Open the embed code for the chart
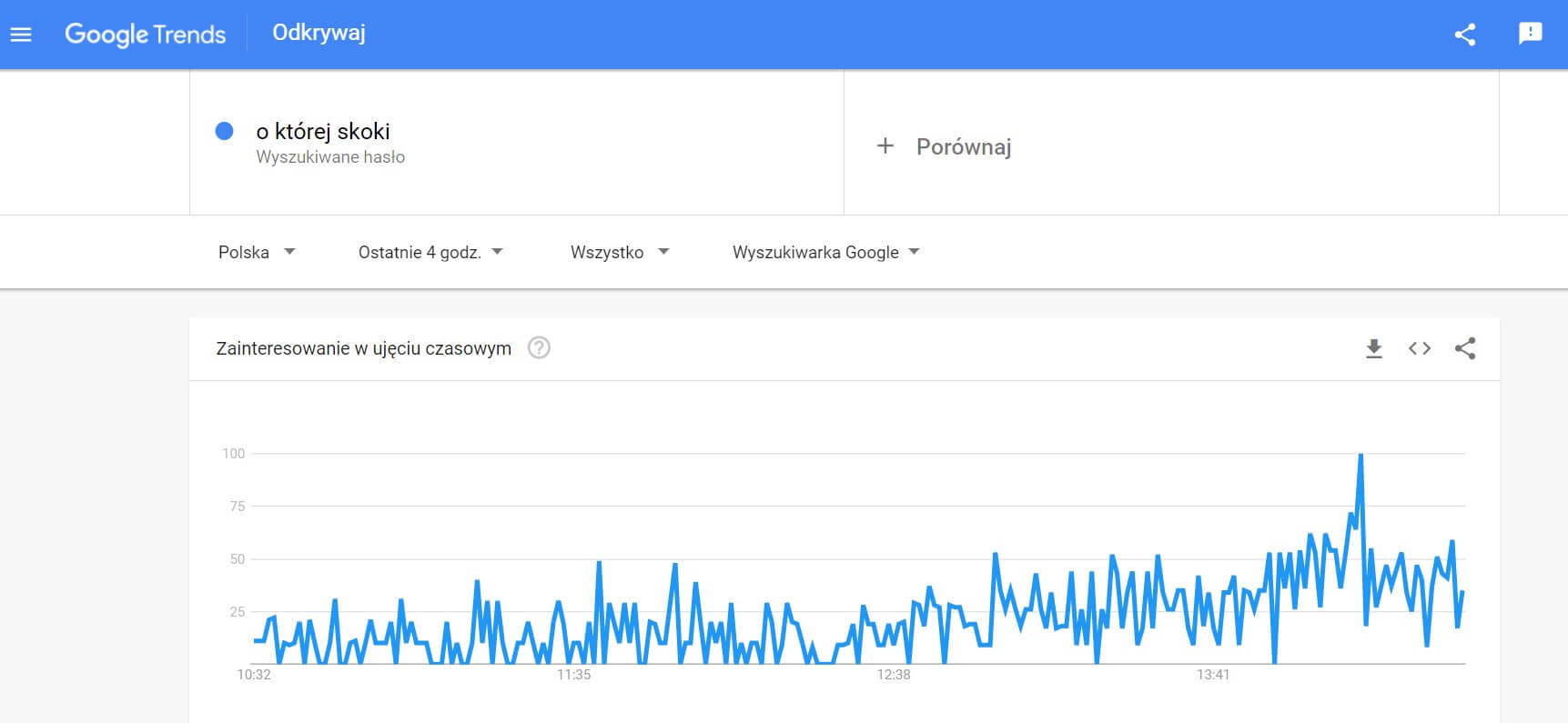Image resolution: width=1568 pixels, height=723 pixels. [x=1418, y=347]
